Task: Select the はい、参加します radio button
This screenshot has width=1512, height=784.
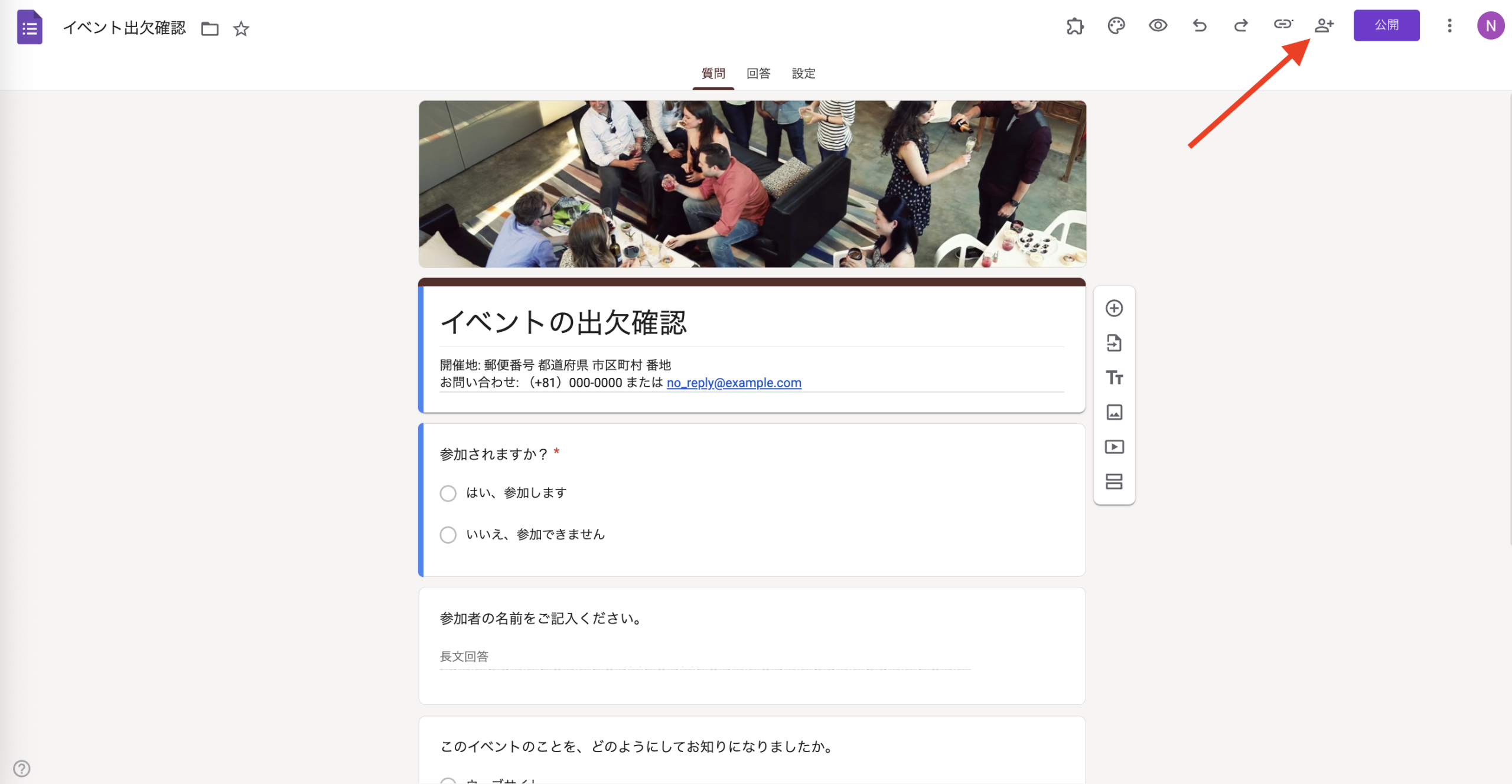Action: pyautogui.click(x=448, y=493)
